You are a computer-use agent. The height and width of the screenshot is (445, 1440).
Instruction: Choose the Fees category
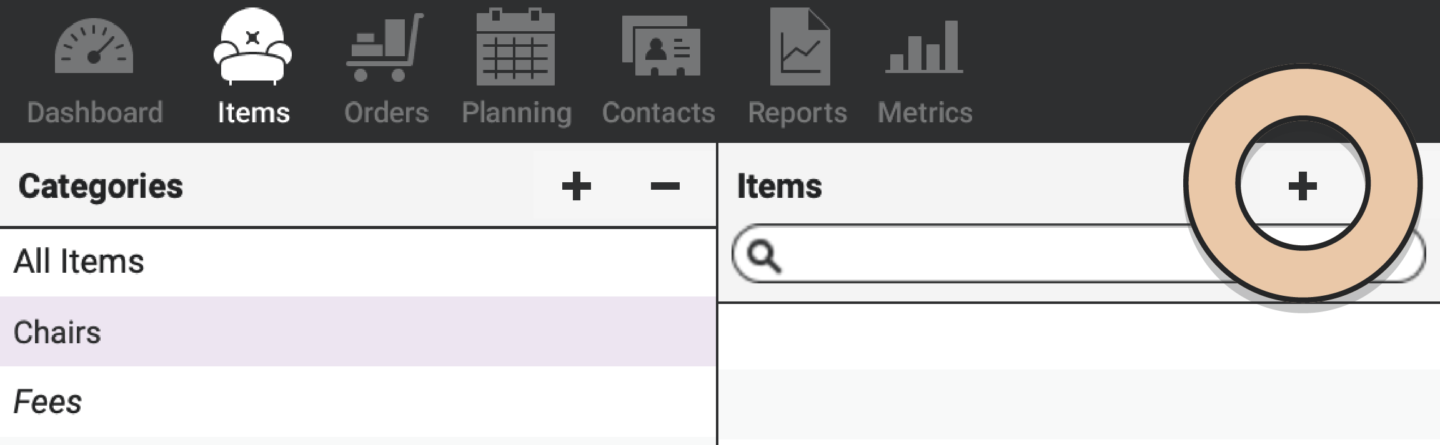48,402
